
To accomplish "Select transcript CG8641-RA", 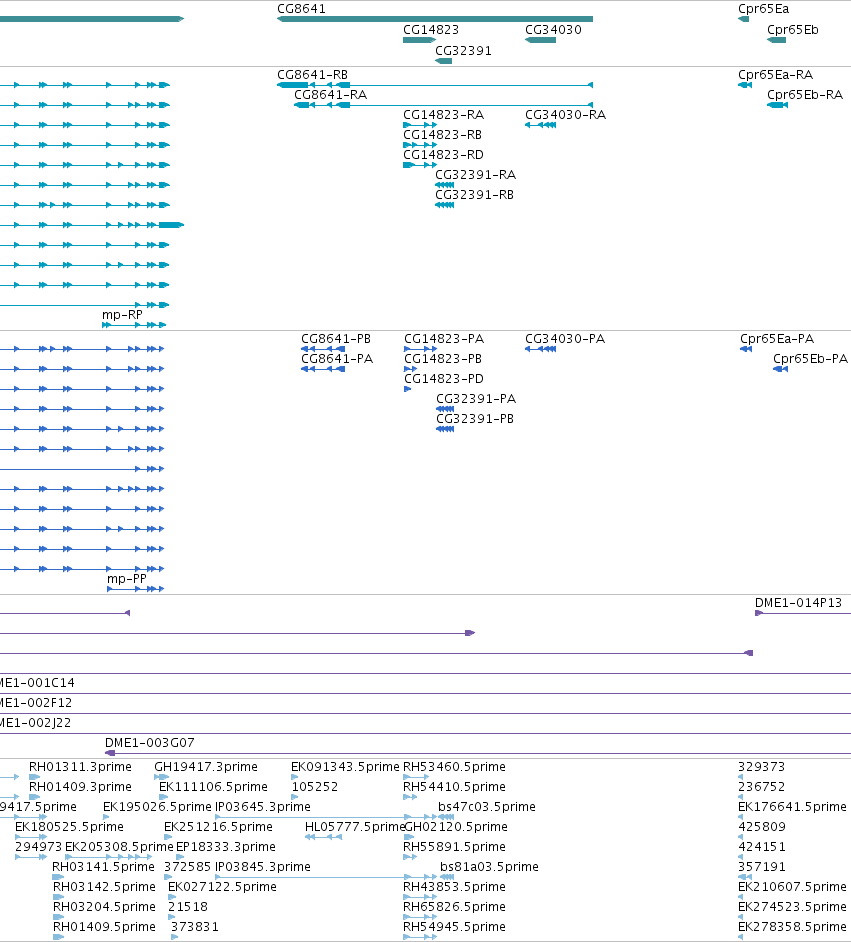I will 443,105.
